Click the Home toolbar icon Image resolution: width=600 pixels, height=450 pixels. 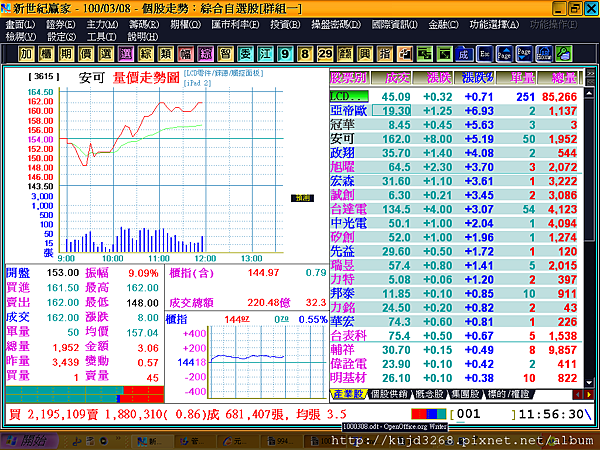coord(544,54)
